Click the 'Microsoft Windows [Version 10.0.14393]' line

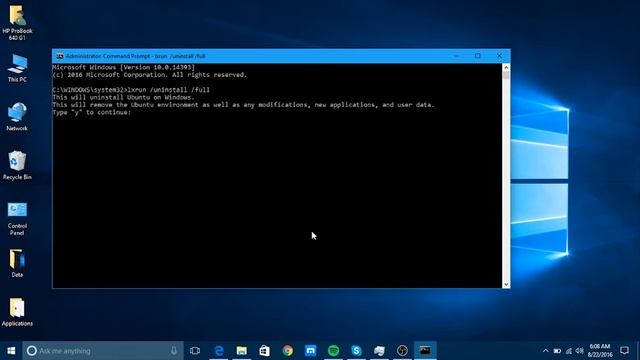pyautogui.click(x=124, y=67)
